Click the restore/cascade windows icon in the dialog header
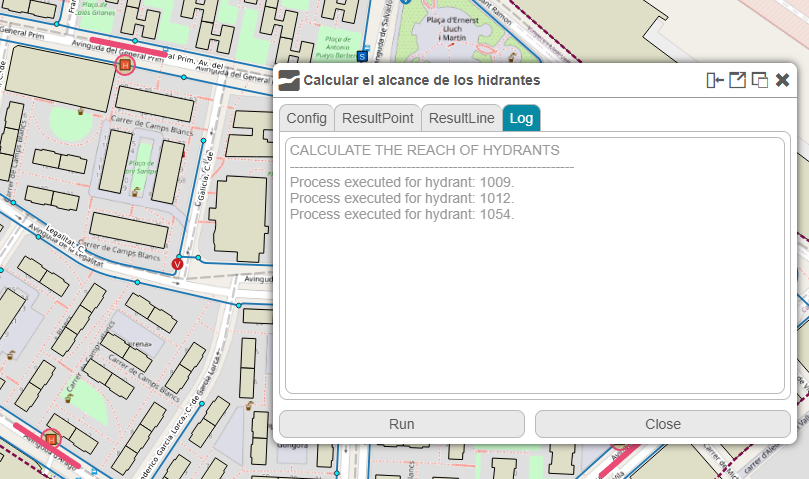This screenshot has height=479, width=809. pos(760,81)
